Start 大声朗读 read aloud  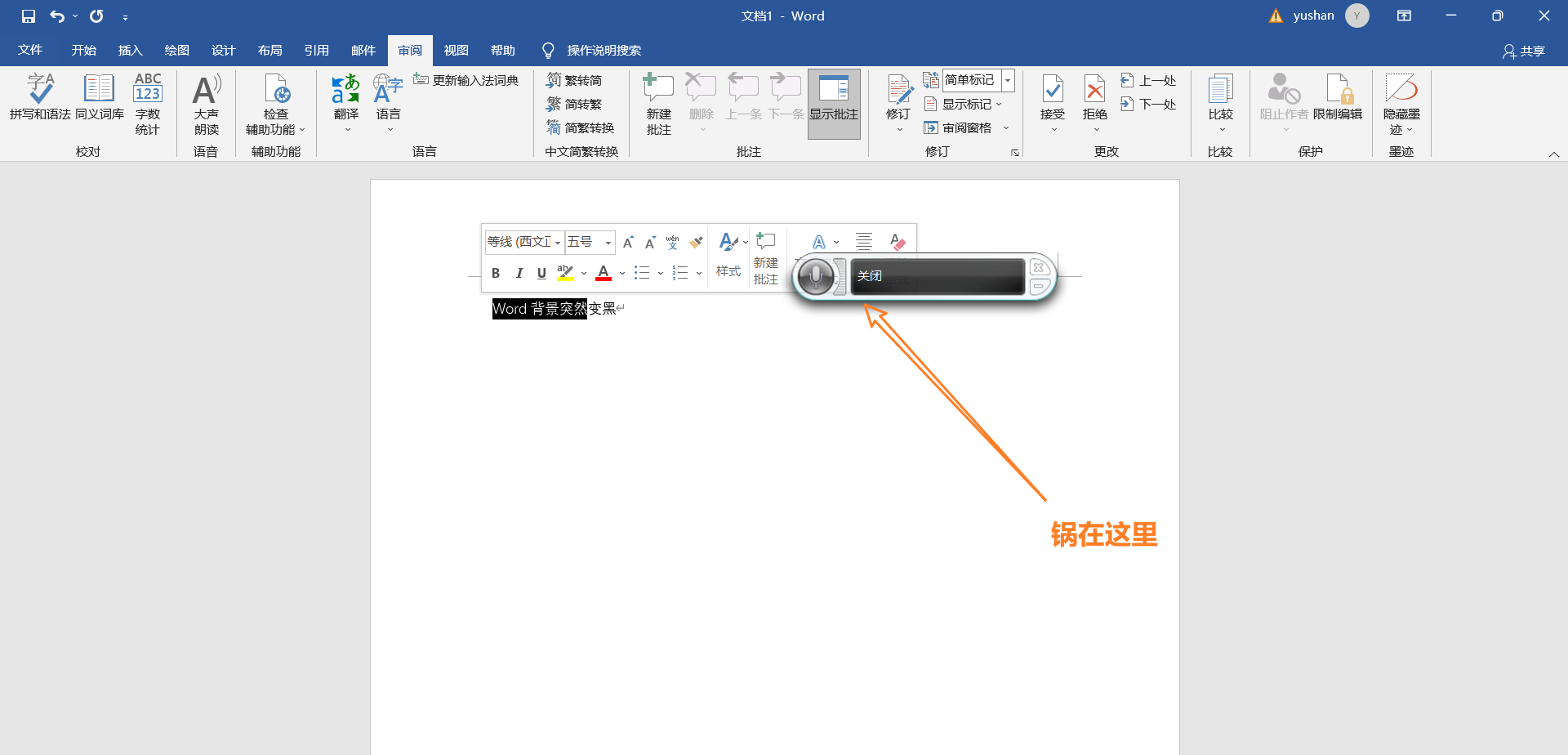click(207, 104)
